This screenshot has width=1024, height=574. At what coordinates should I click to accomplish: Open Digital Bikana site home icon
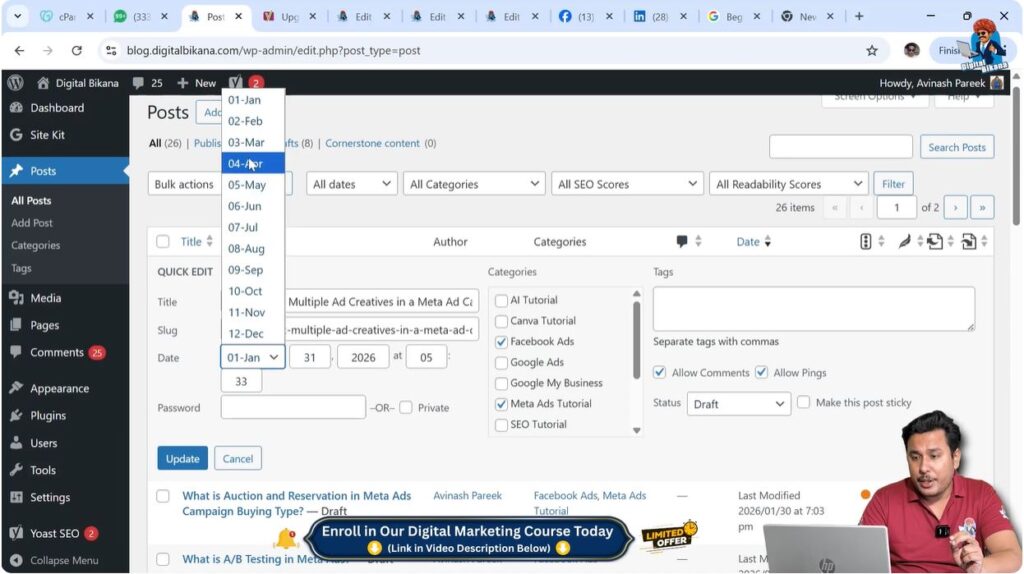coord(43,83)
